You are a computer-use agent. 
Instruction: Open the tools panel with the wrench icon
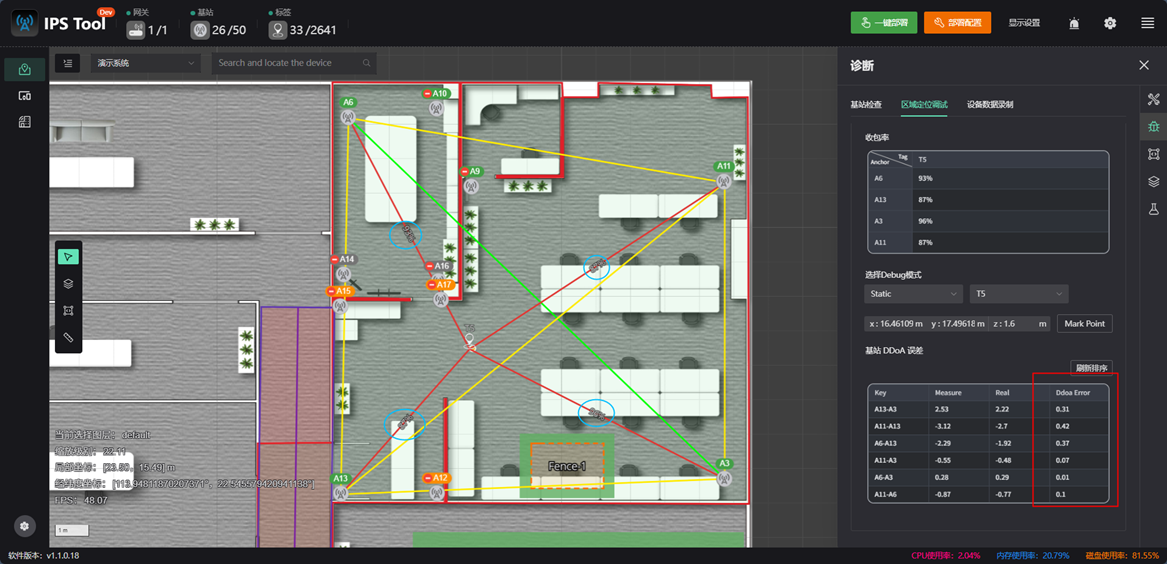click(x=1154, y=99)
